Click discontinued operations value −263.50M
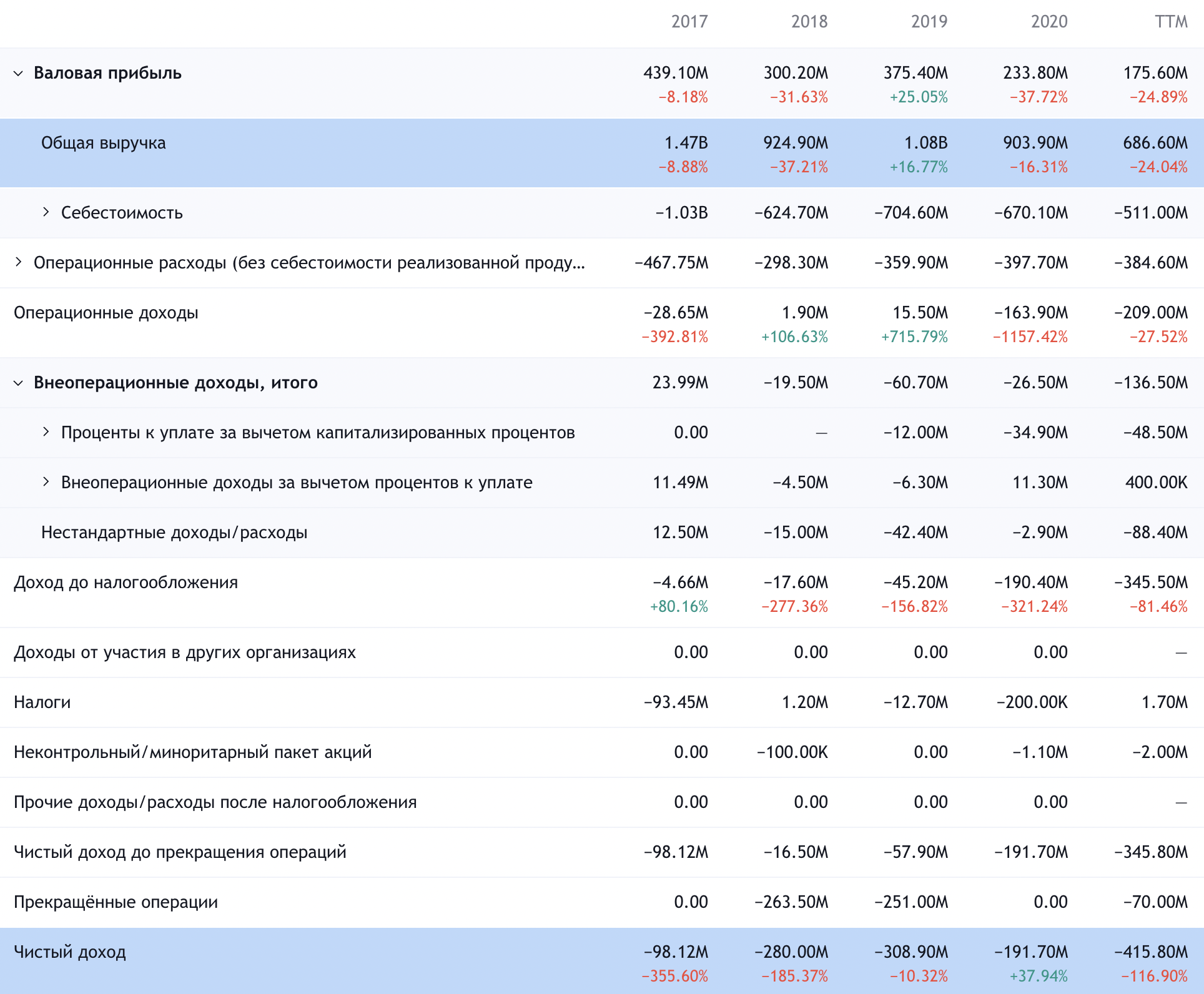 (x=791, y=902)
